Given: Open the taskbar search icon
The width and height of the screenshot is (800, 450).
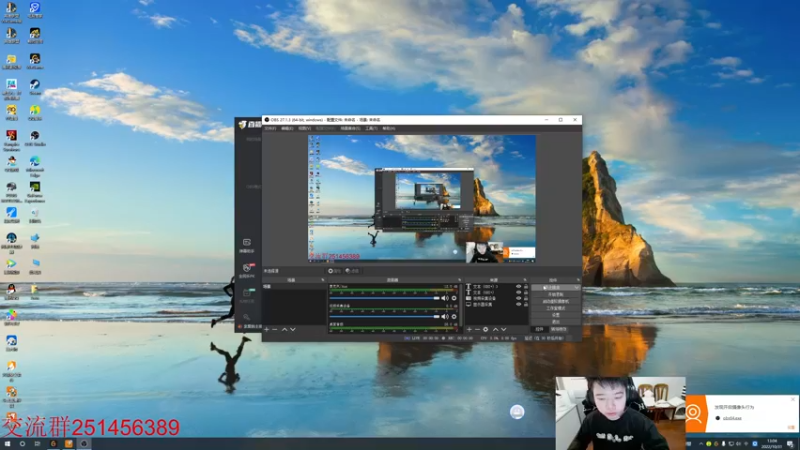Looking at the screenshot, I should [x=22, y=444].
